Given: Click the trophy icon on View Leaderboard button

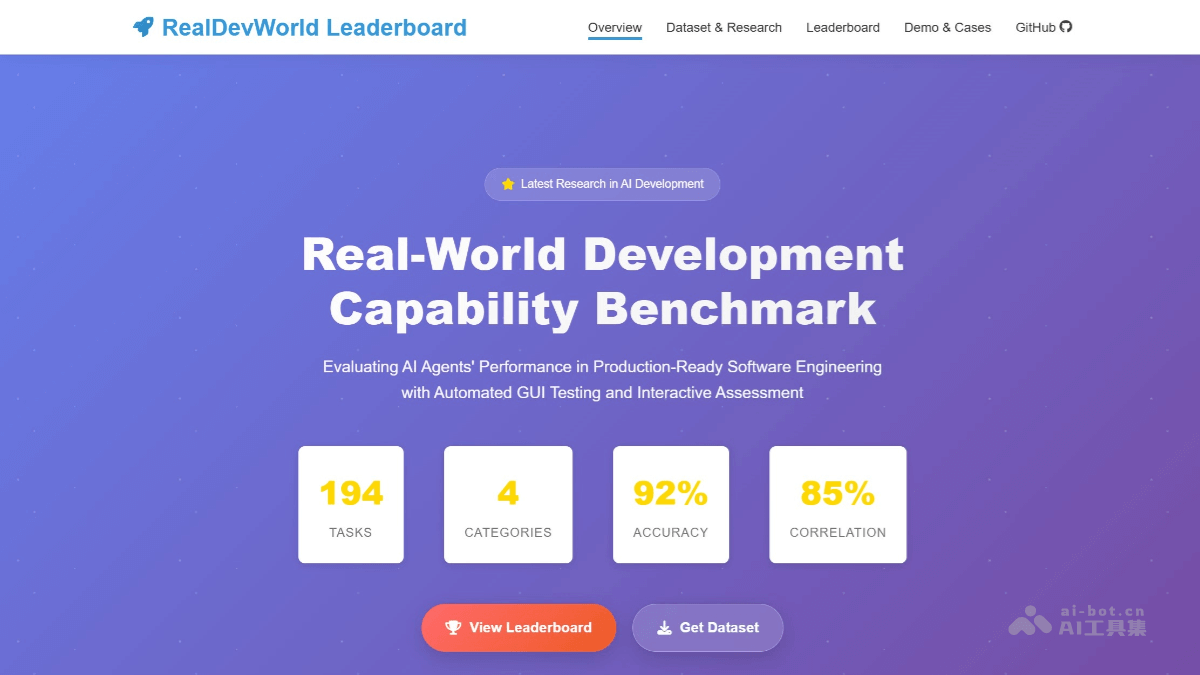Looking at the screenshot, I should 454,627.
